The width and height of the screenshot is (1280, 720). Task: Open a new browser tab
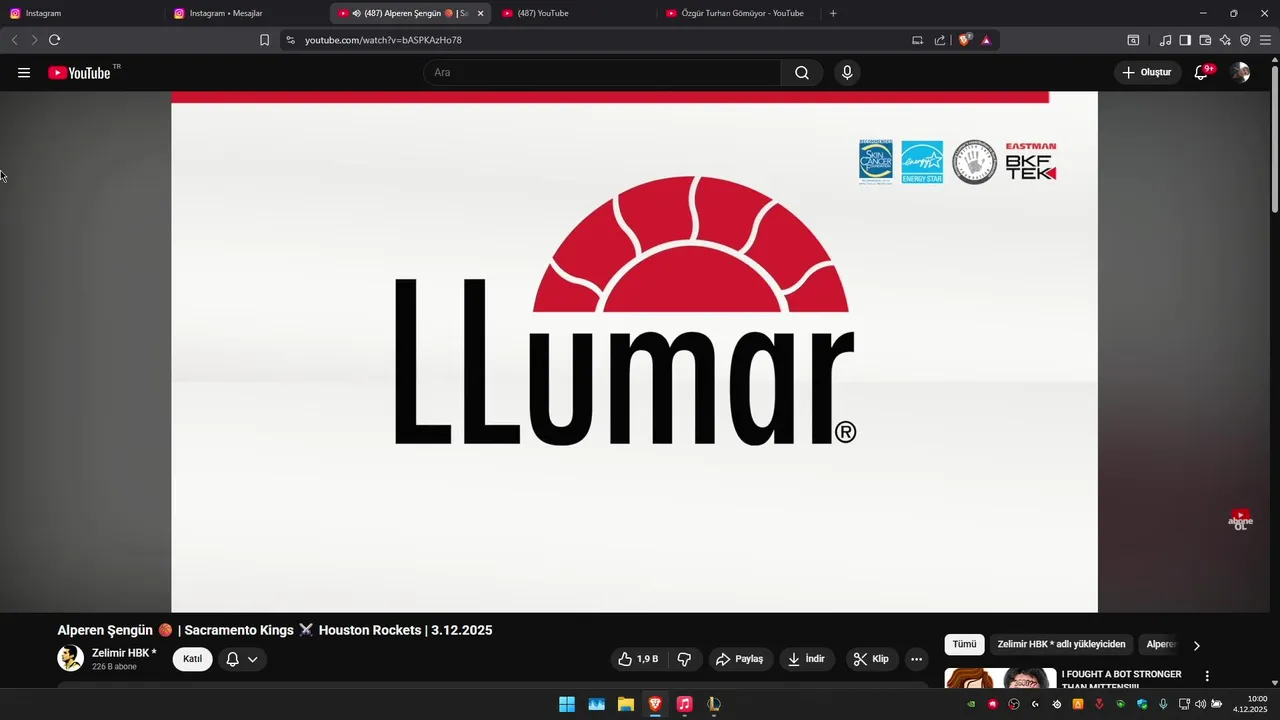[833, 13]
